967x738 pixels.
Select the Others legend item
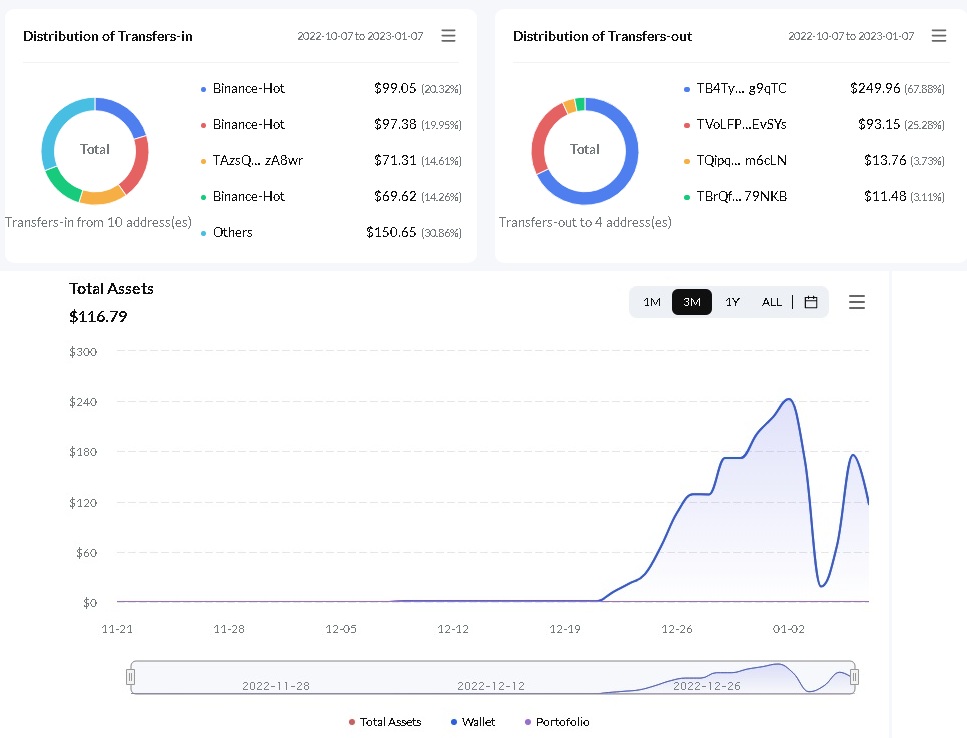[x=232, y=232]
